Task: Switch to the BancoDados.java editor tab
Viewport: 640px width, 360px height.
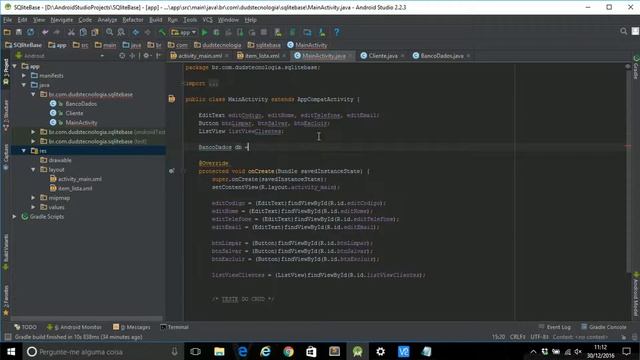Action: 442,56
